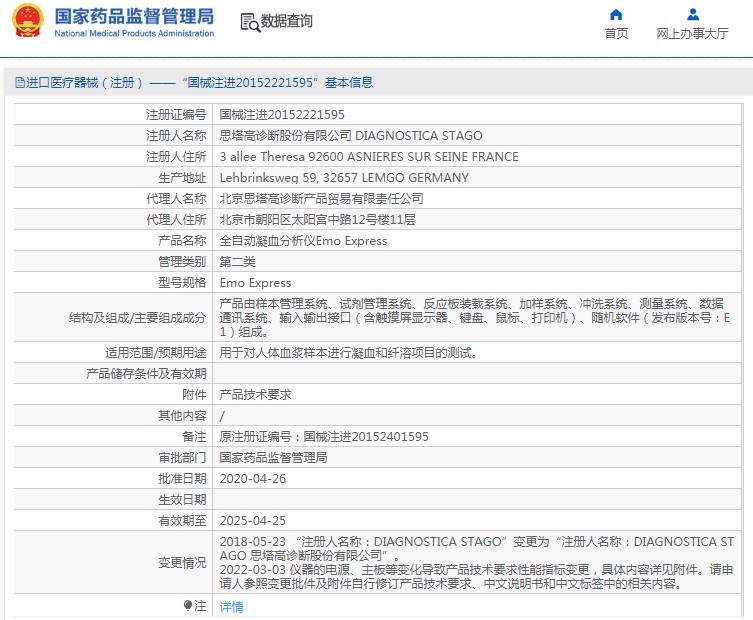Select the expiry date 2025-04-25
The image size is (753, 620).
pos(253,521)
